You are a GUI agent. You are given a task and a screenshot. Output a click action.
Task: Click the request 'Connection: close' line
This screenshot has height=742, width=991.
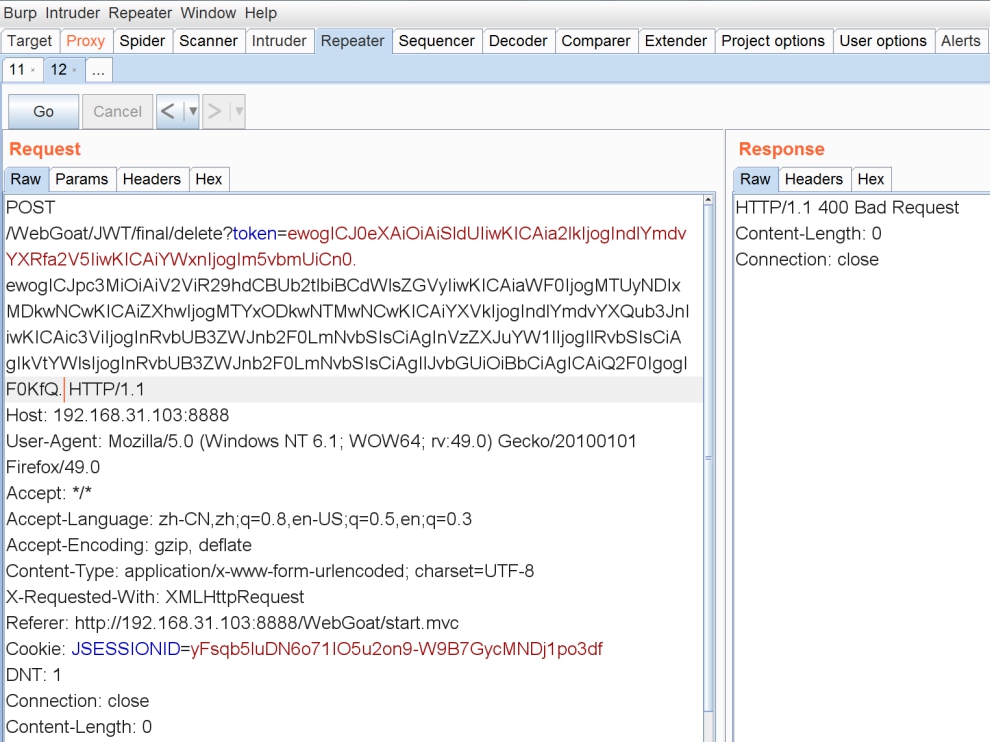(x=78, y=701)
